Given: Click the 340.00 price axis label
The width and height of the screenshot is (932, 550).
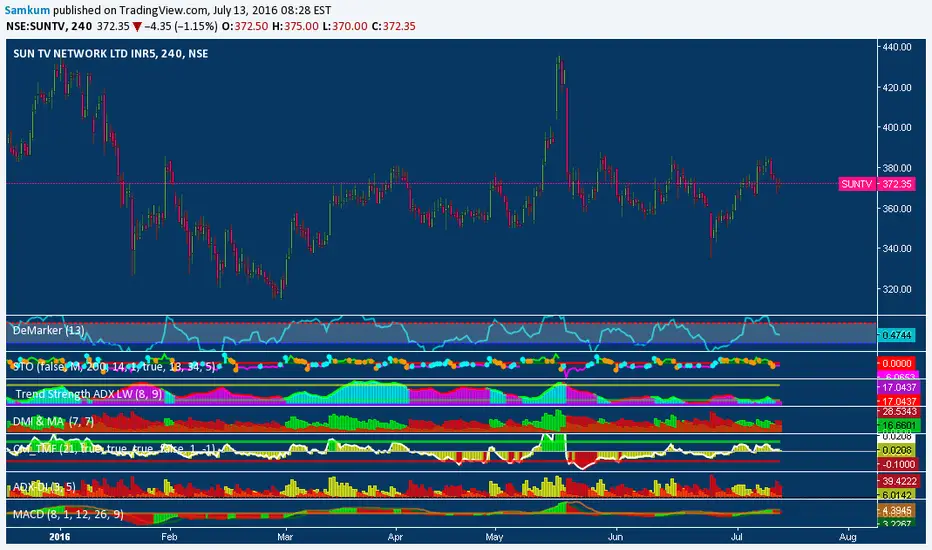Looking at the screenshot, I should point(897,249).
